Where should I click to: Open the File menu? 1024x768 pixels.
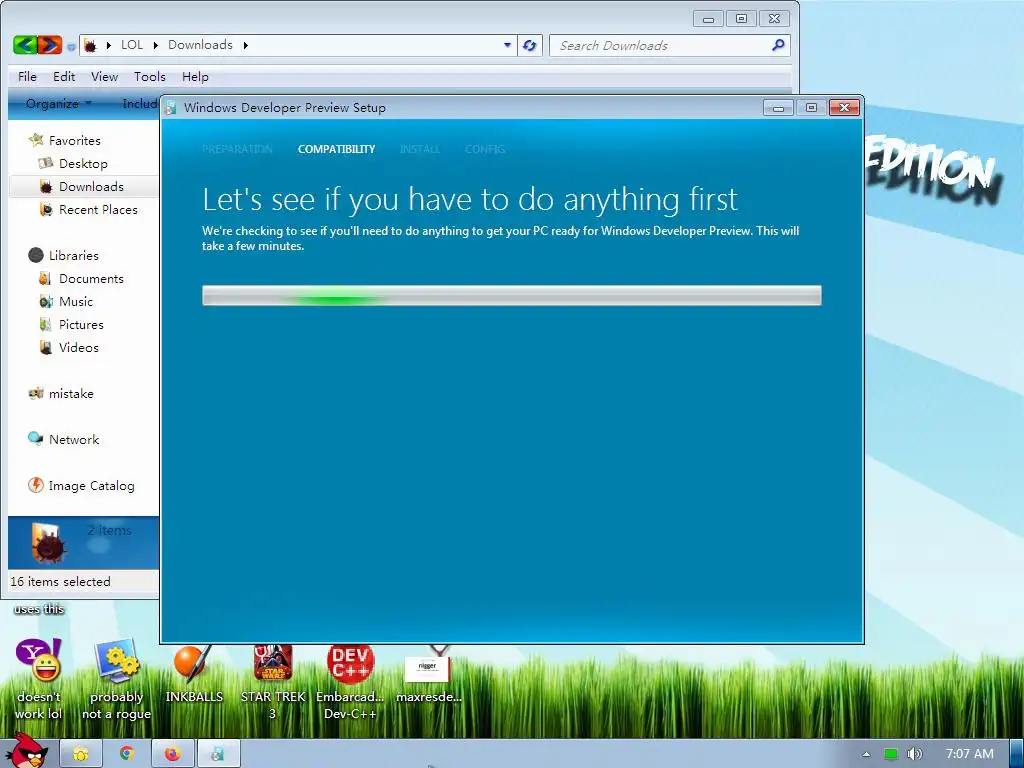tap(27, 76)
